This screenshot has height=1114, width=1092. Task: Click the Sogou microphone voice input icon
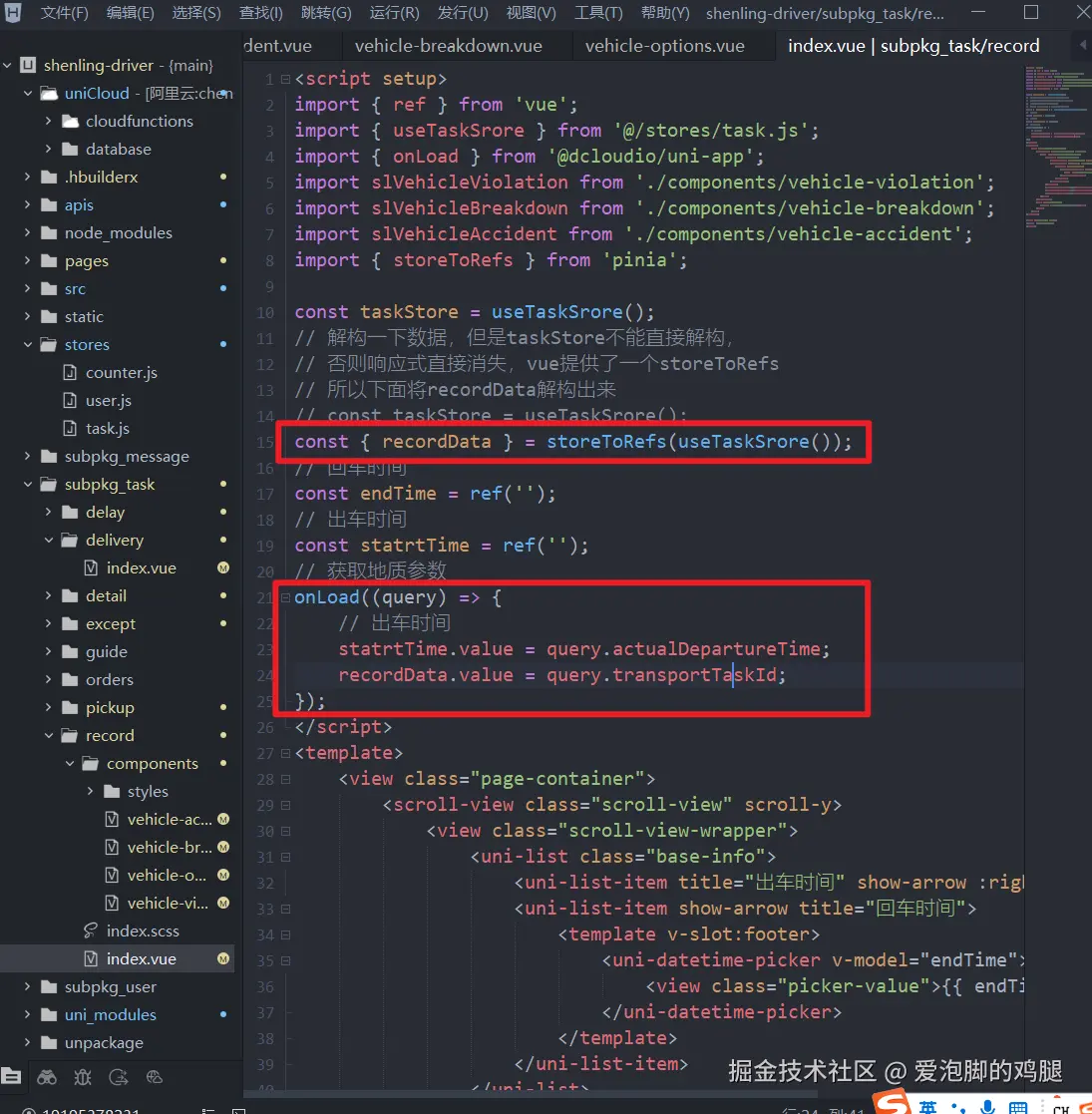987,1107
